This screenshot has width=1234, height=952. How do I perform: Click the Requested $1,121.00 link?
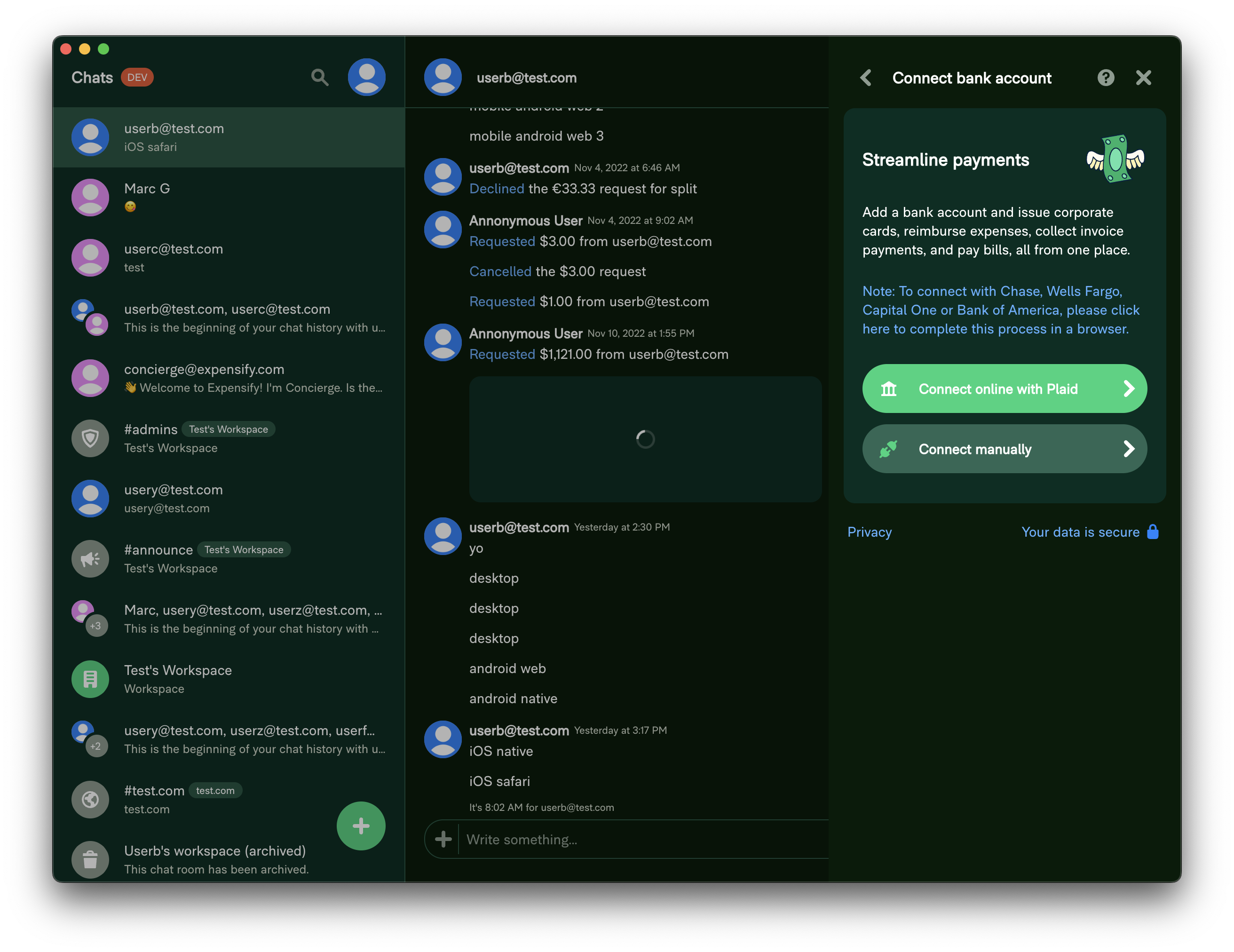(502, 354)
